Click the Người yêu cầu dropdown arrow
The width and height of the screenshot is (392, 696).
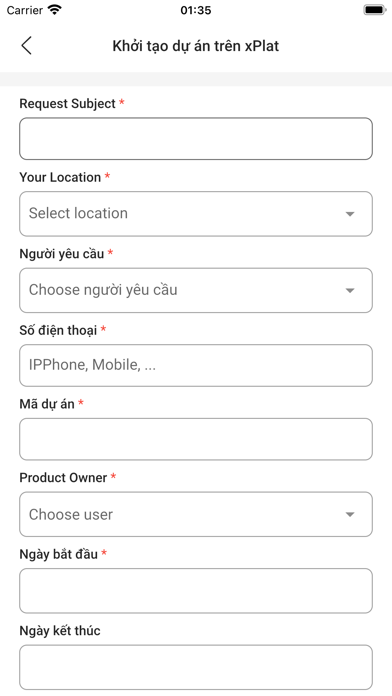tap(350, 290)
